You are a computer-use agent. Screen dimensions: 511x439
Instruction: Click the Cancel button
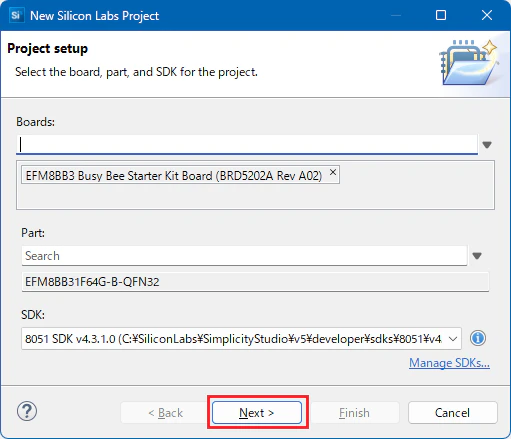click(x=453, y=413)
